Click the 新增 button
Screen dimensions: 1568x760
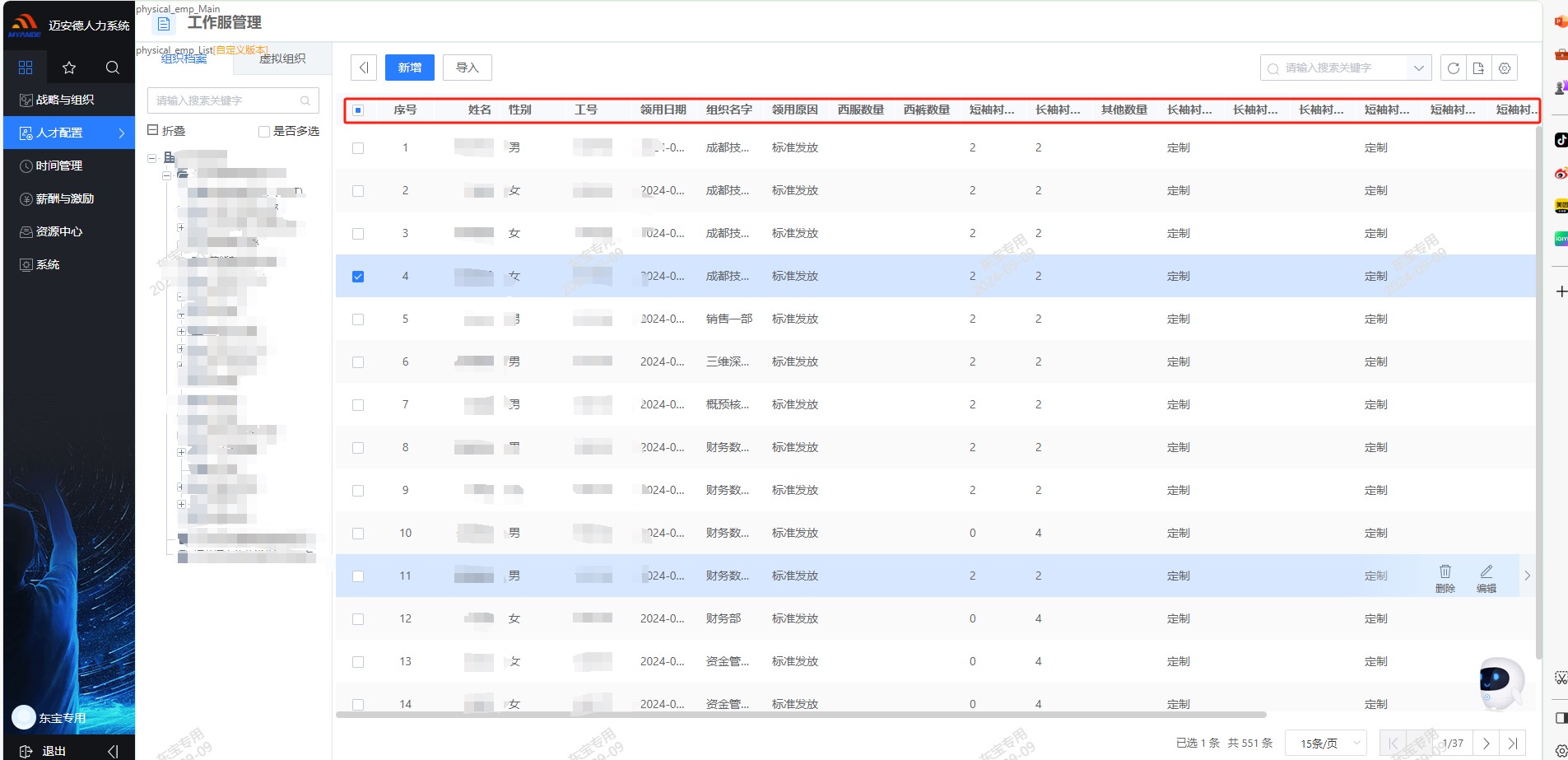click(409, 68)
